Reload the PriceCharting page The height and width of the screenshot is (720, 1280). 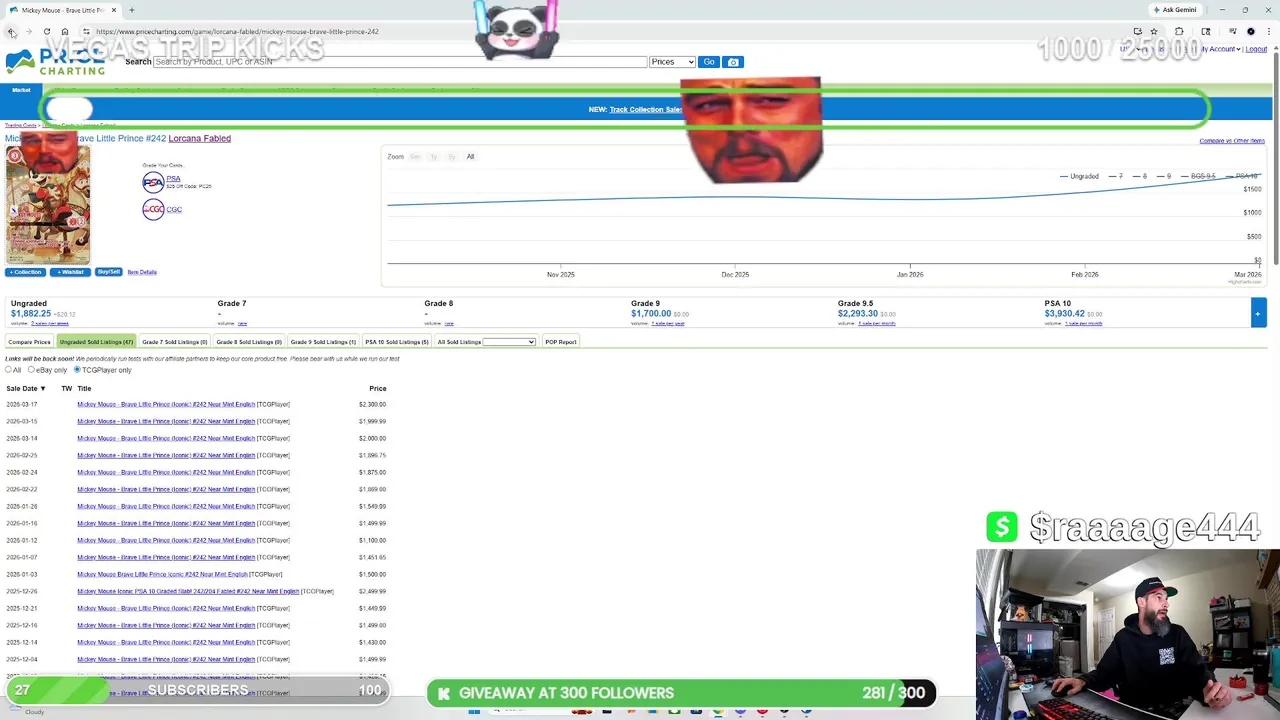click(46, 32)
